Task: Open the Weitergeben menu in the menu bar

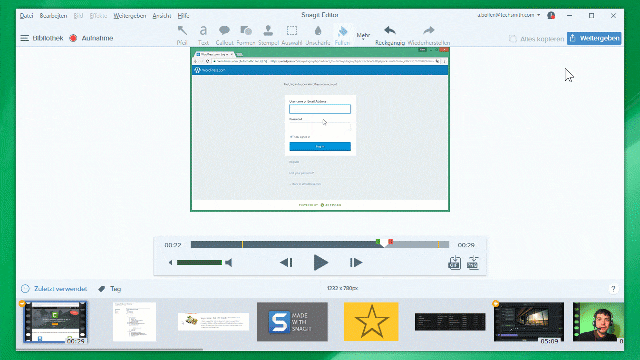Action: point(129,16)
